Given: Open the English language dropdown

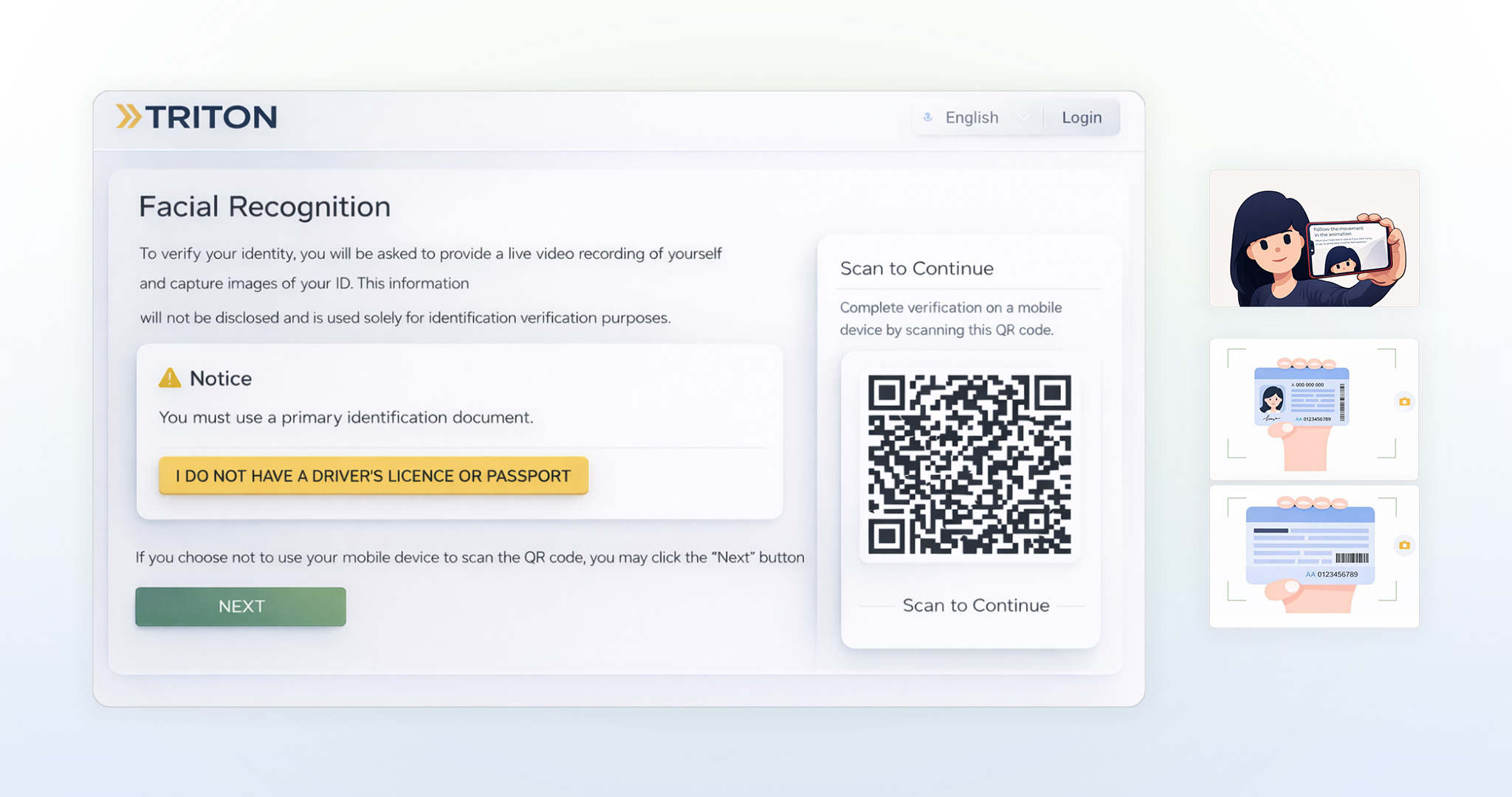Looking at the screenshot, I should 972,117.
